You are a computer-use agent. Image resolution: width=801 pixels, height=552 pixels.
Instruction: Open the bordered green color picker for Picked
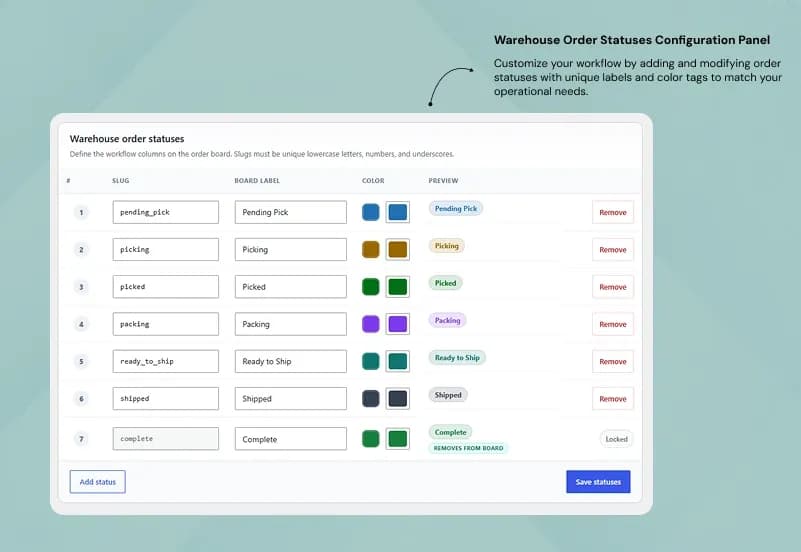coord(397,286)
